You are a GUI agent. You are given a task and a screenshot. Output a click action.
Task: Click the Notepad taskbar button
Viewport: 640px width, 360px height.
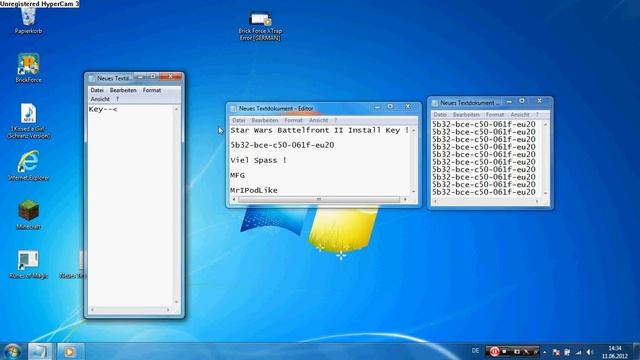click(40, 351)
